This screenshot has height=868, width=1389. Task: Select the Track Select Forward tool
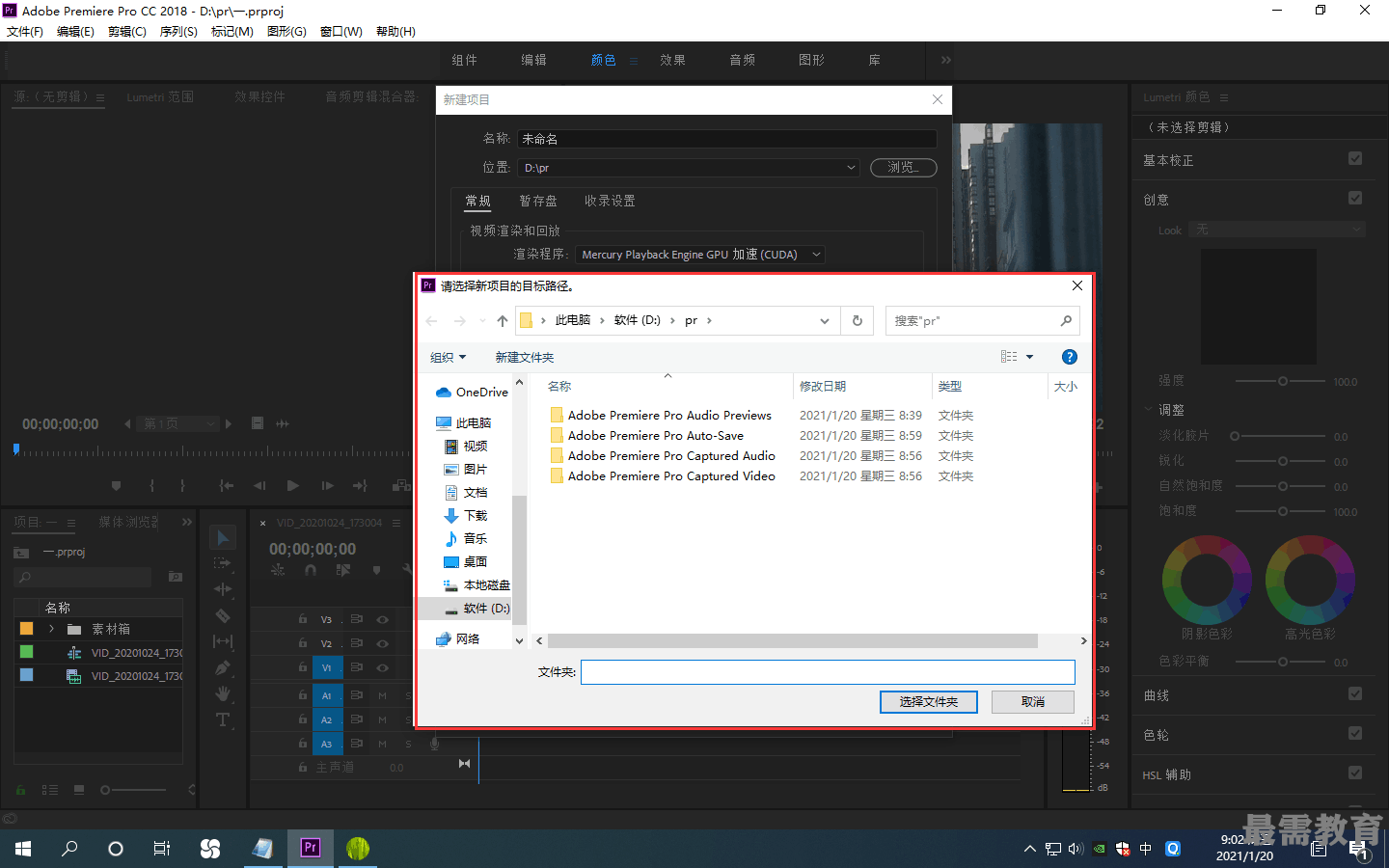pyautogui.click(x=223, y=563)
